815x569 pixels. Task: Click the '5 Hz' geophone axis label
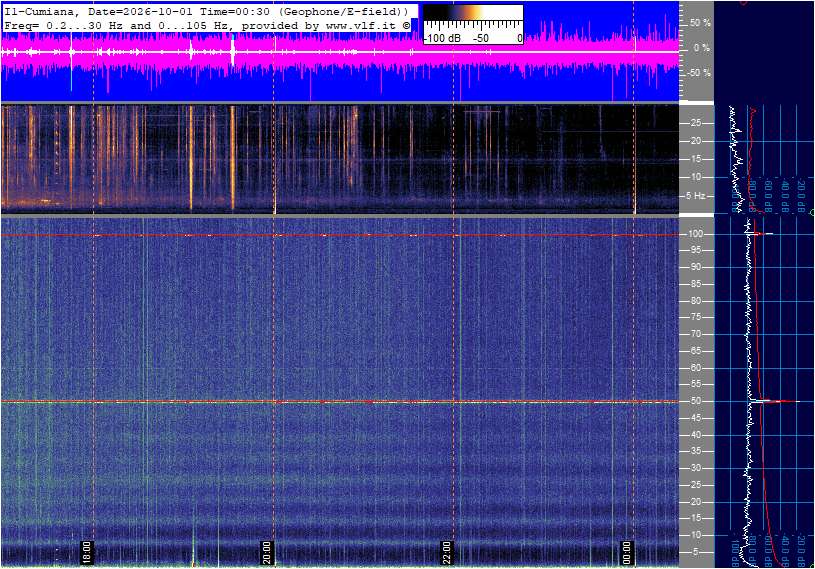point(696,196)
